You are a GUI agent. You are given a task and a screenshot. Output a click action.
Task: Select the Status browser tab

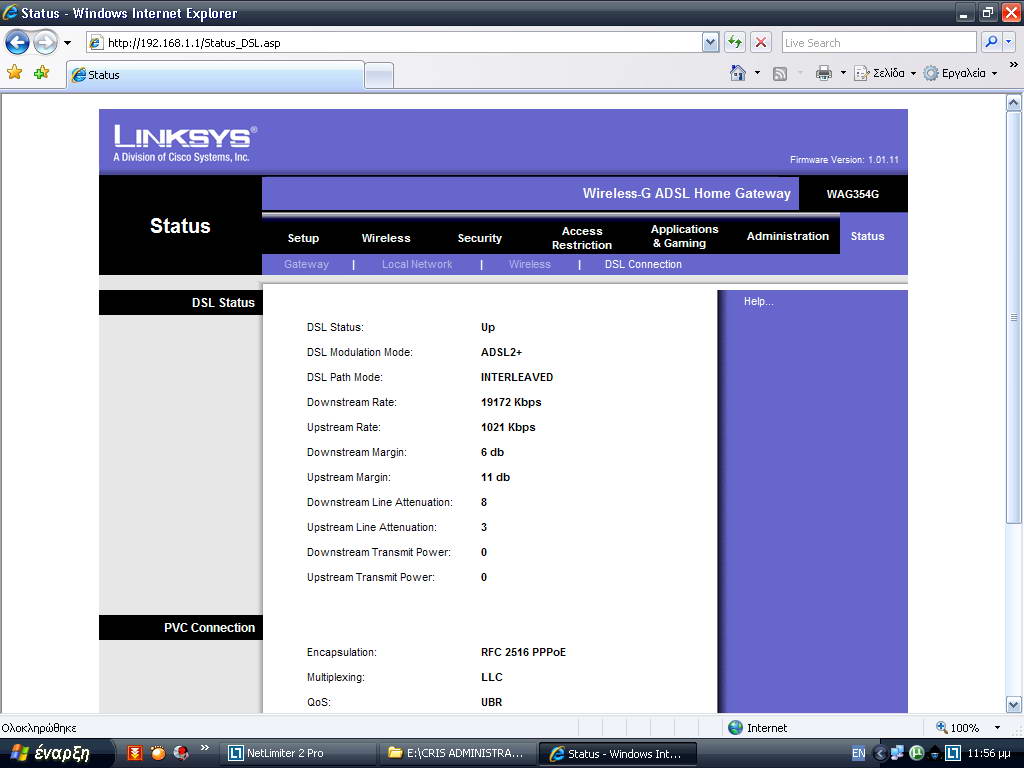pyautogui.click(x=216, y=75)
